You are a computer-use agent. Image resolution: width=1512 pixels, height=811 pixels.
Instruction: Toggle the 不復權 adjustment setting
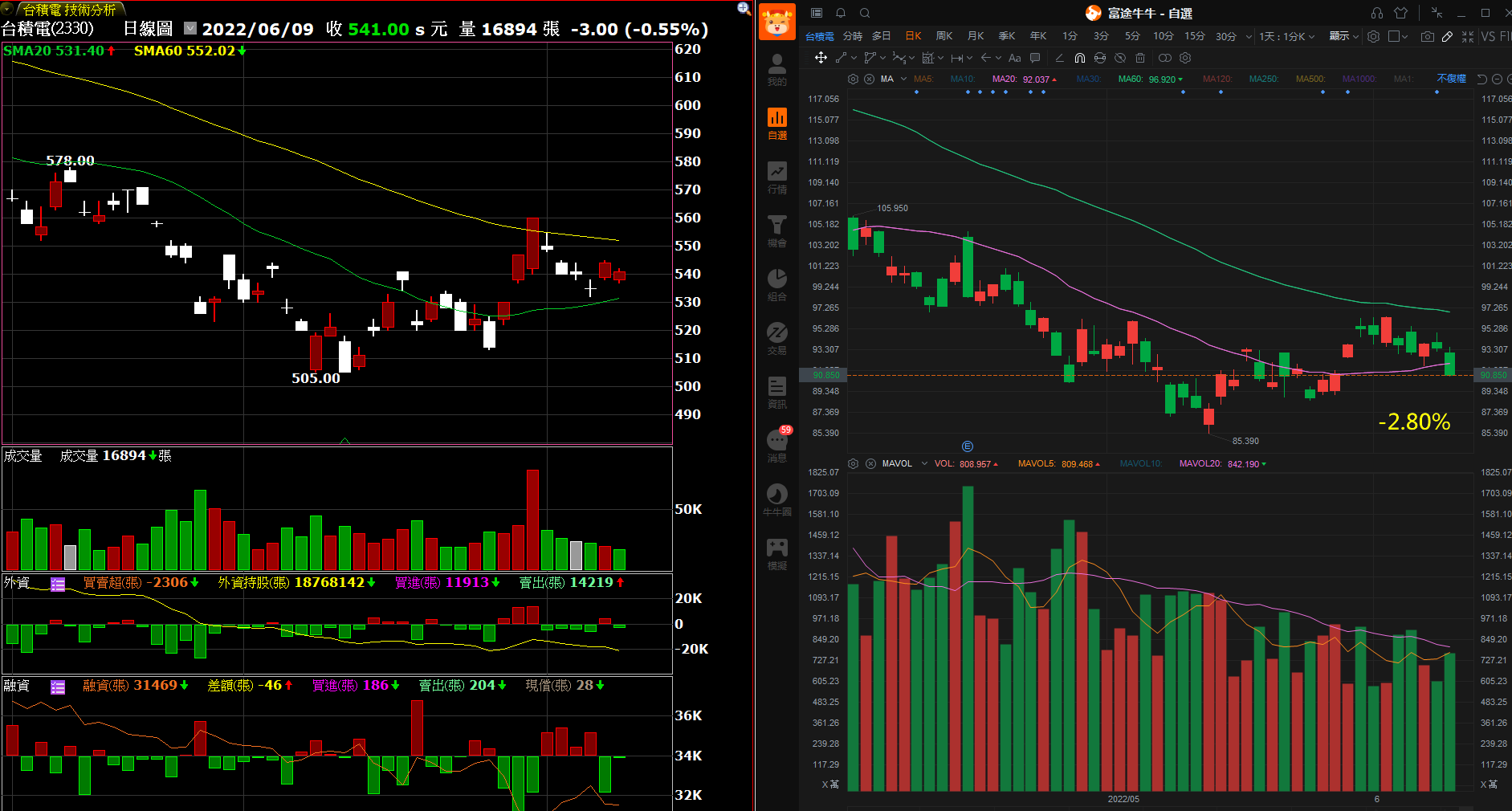1451,79
